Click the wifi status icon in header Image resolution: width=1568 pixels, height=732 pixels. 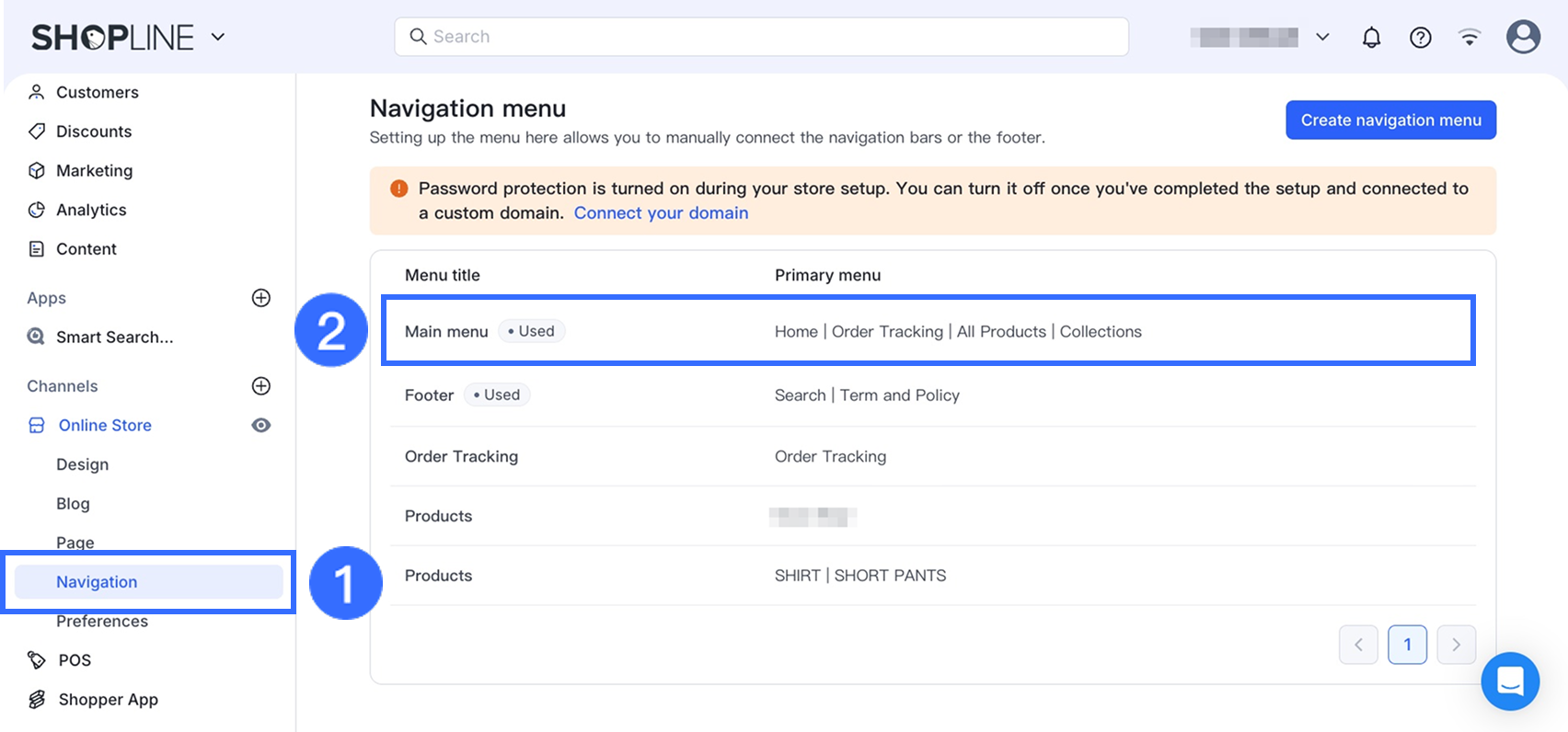1470,38
